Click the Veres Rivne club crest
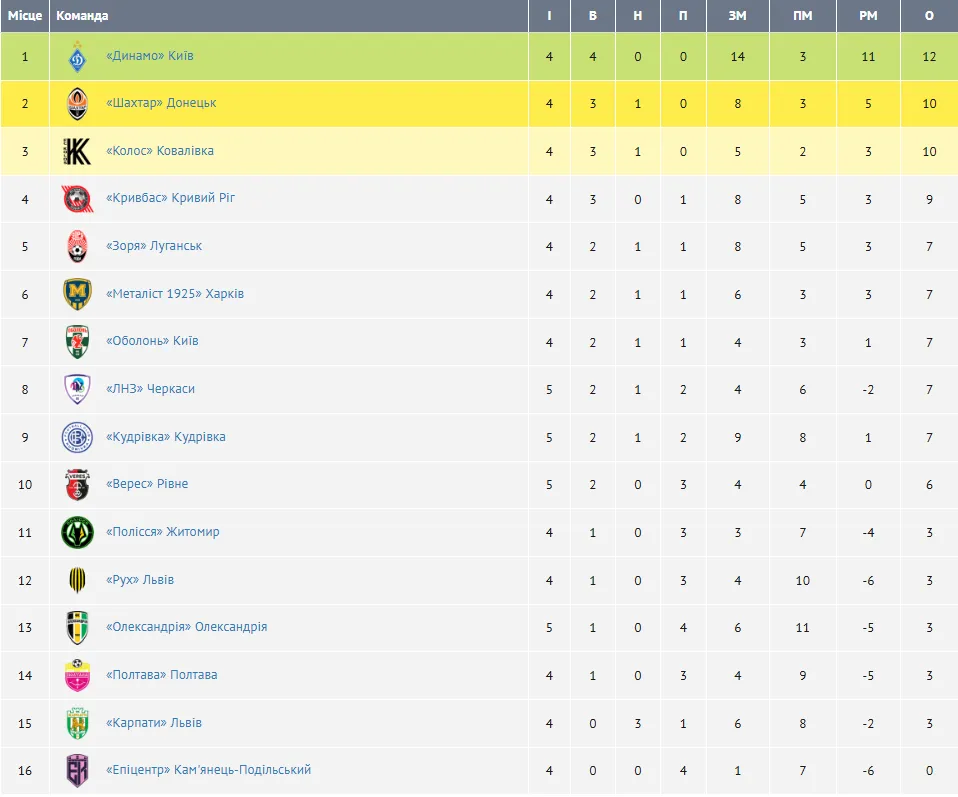 [77, 485]
